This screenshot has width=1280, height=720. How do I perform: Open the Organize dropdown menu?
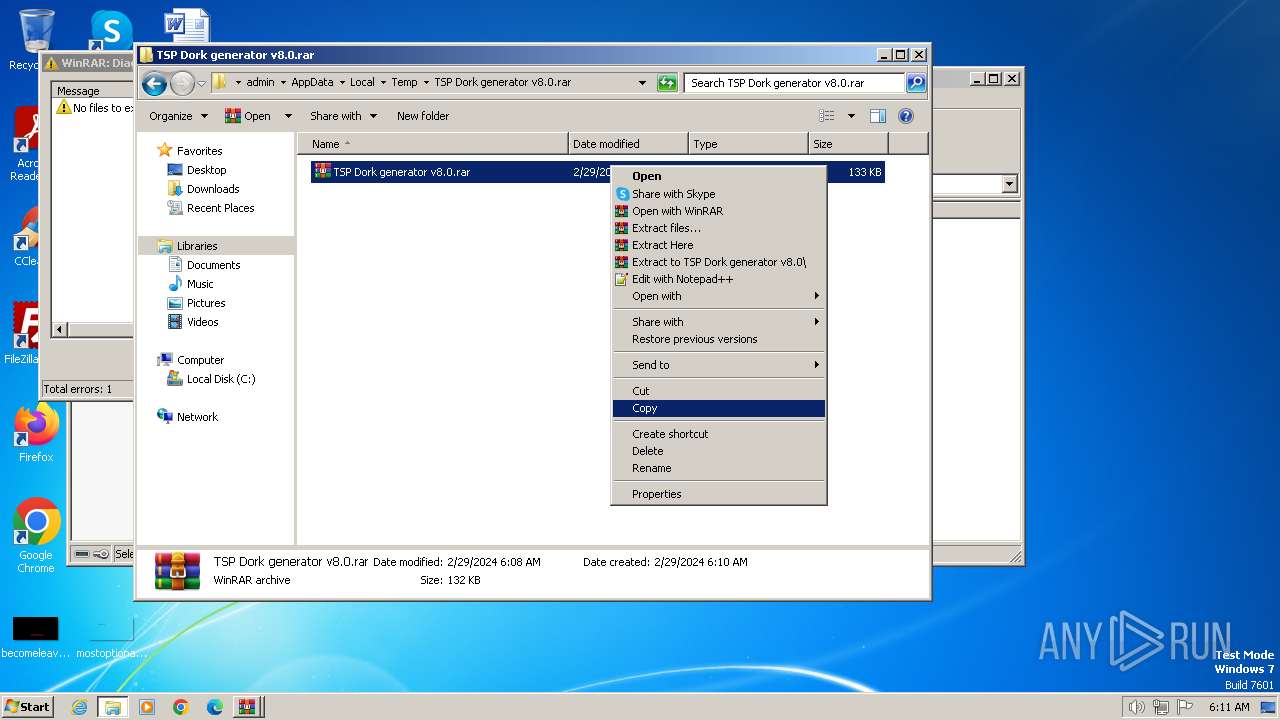[178, 116]
